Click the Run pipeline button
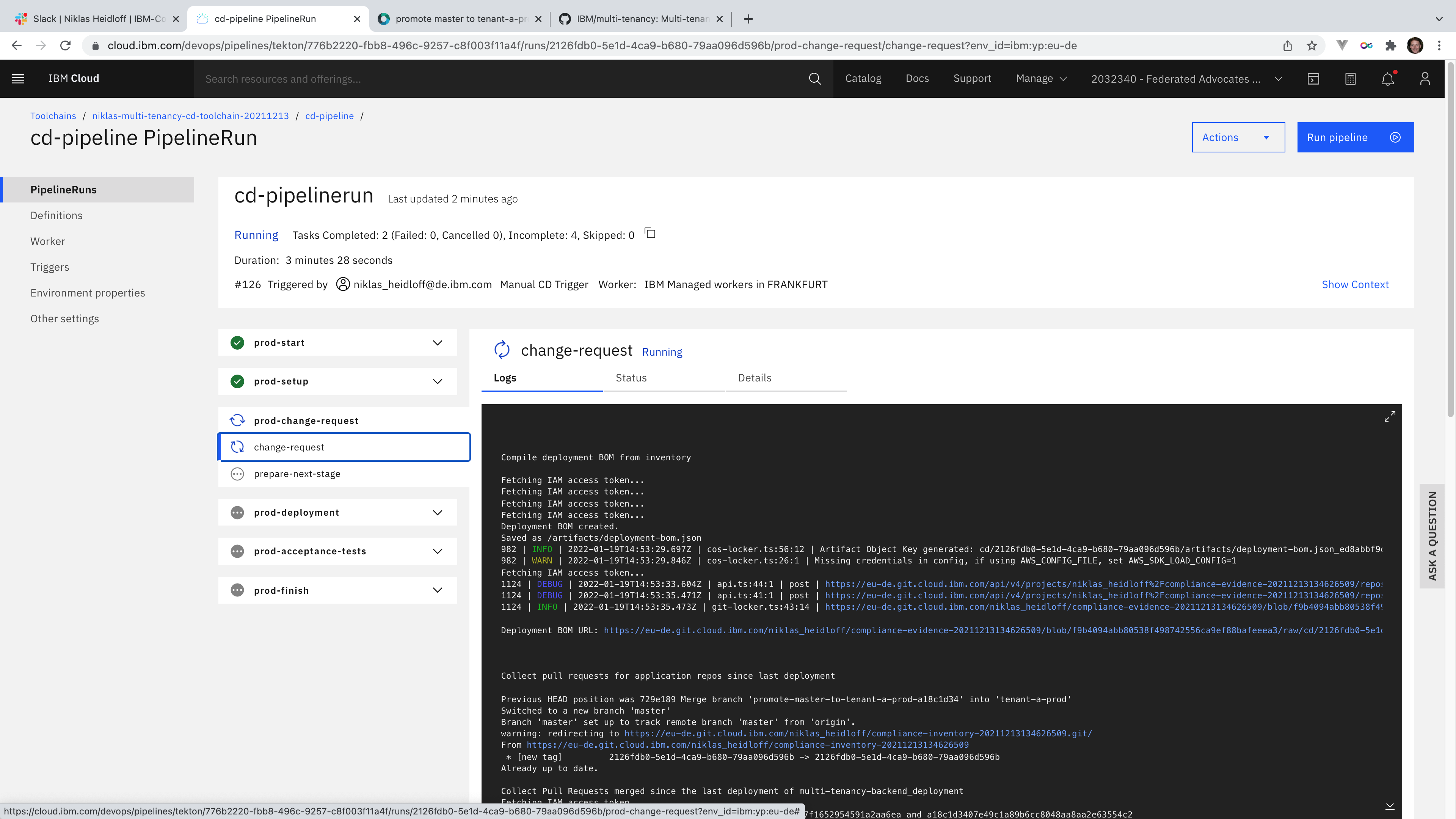1456x819 pixels. pyautogui.click(x=1355, y=137)
